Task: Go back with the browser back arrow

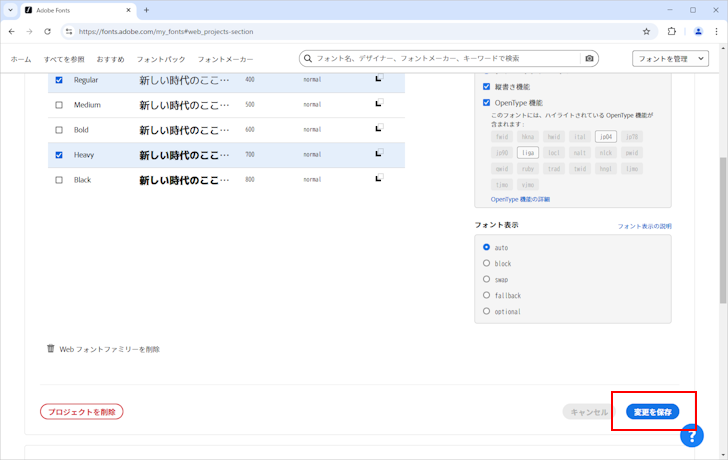Action: coord(12,32)
